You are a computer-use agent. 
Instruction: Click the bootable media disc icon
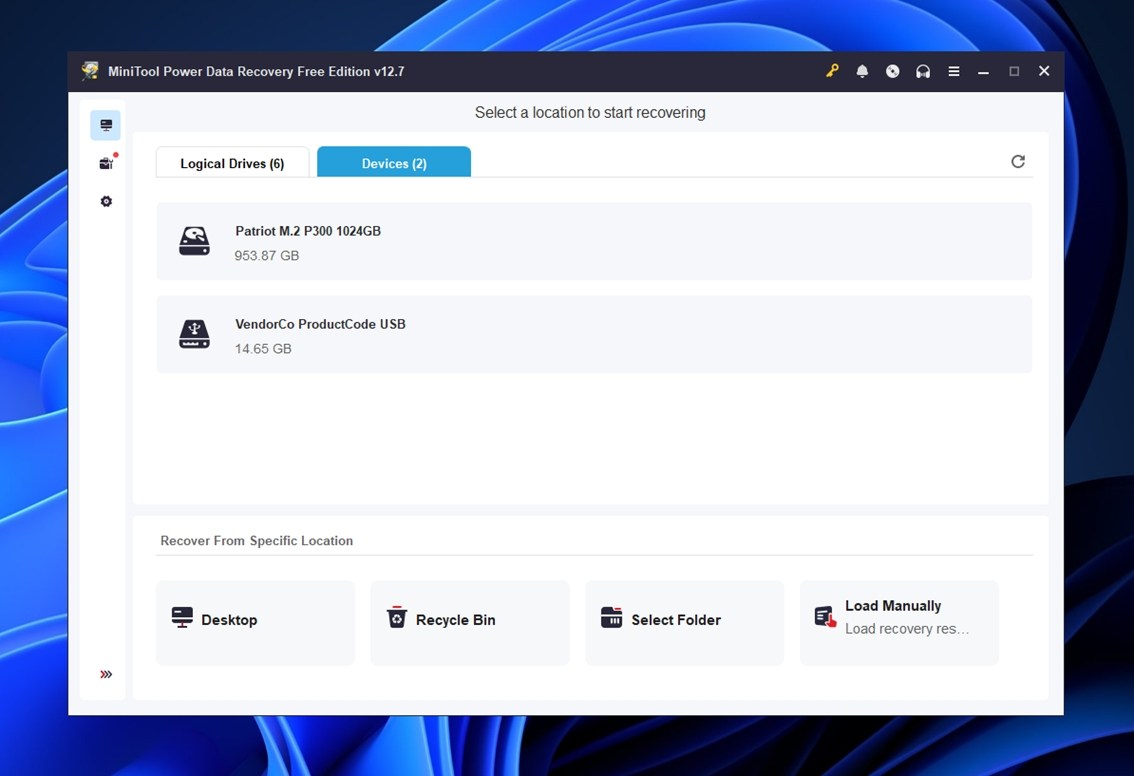(x=893, y=71)
